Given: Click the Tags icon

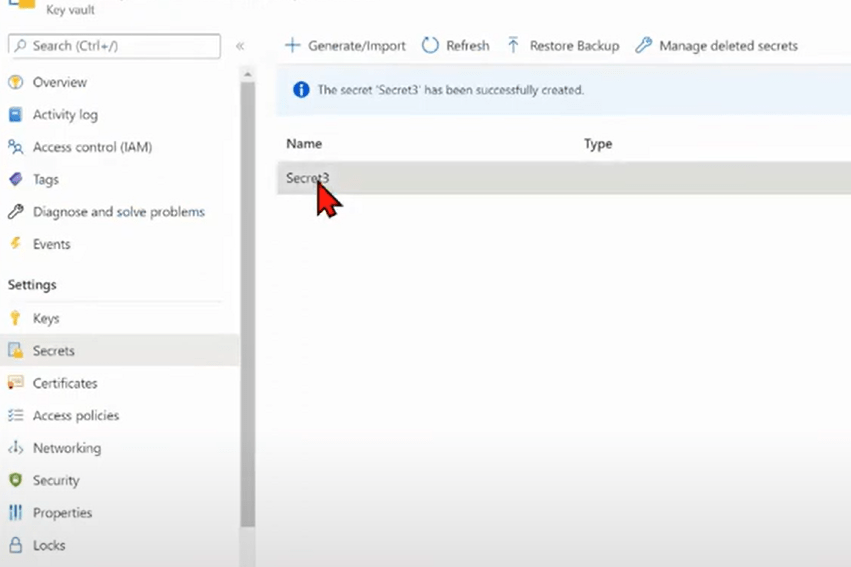Looking at the screenshot, I should pos(15,180).
